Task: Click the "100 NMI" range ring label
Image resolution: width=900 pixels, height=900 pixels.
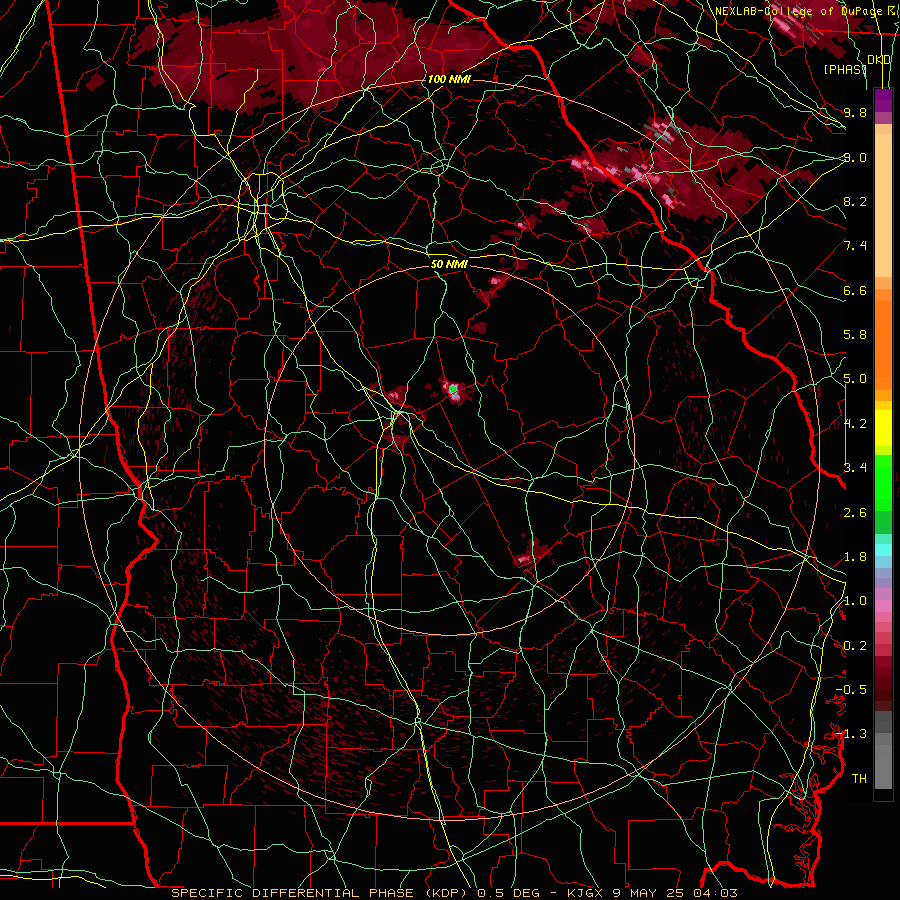Action: coord(449,79)
